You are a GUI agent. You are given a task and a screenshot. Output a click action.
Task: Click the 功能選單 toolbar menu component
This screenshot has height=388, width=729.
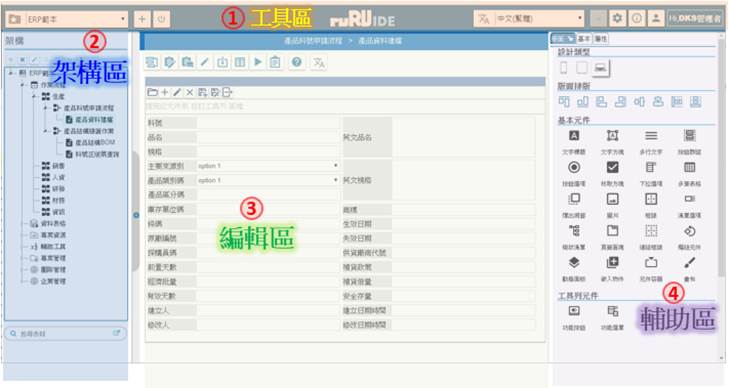612,317
